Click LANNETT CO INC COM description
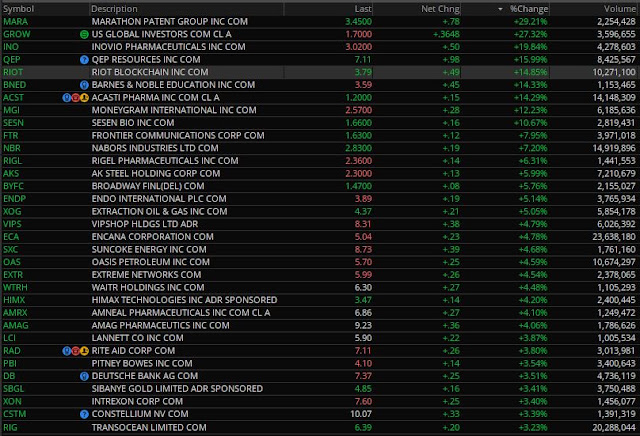640x436 pixels. click(x=138, y=338)
